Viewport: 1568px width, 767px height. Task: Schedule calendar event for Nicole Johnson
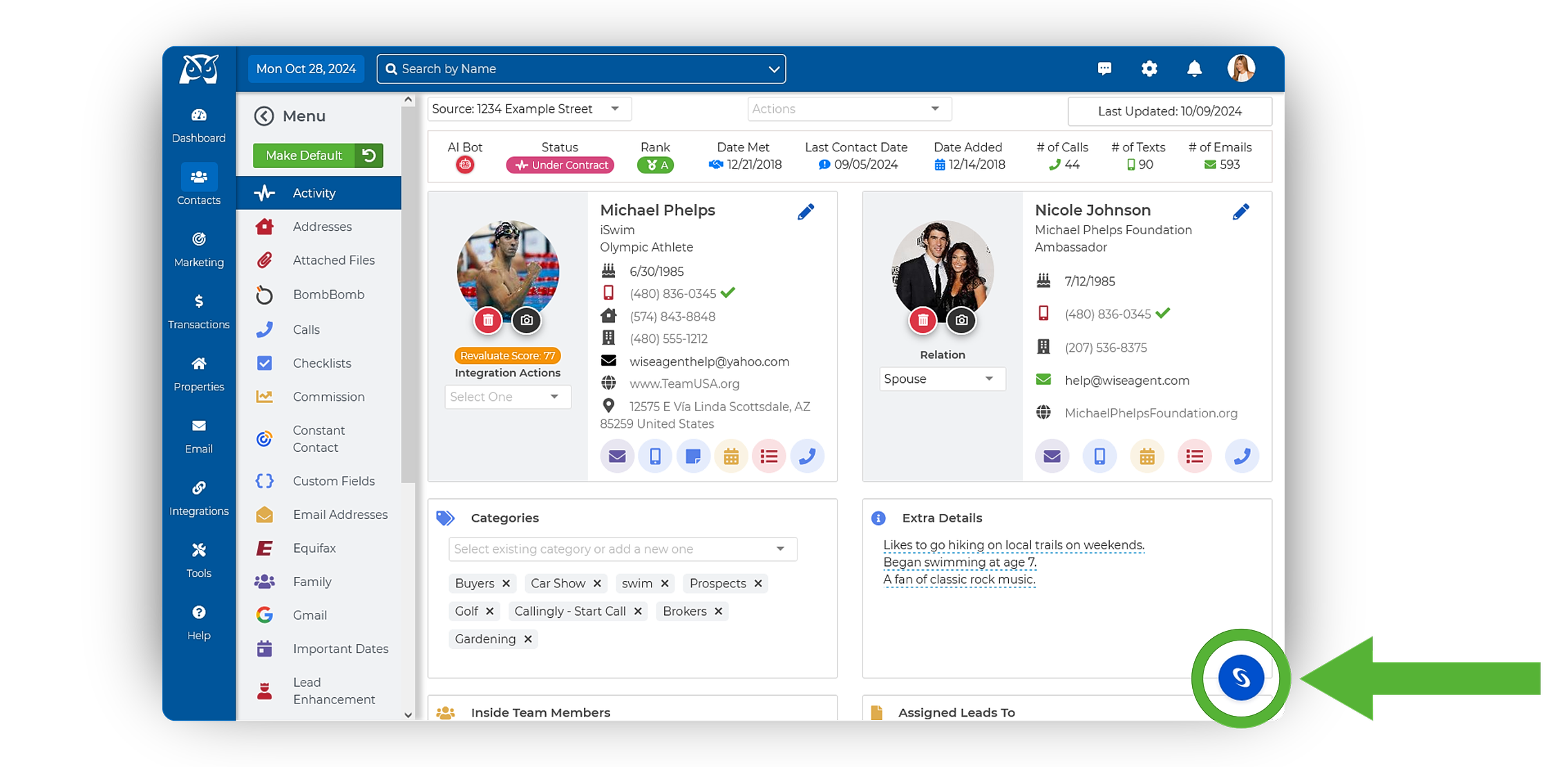[1147, 457]
